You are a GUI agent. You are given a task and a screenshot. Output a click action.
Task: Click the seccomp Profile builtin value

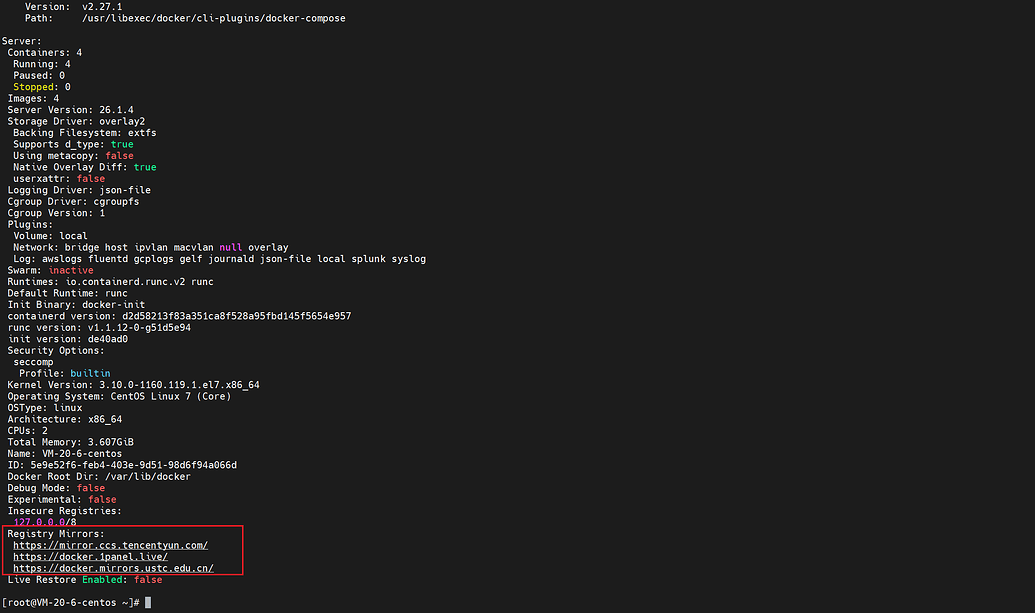pos(91,373)
